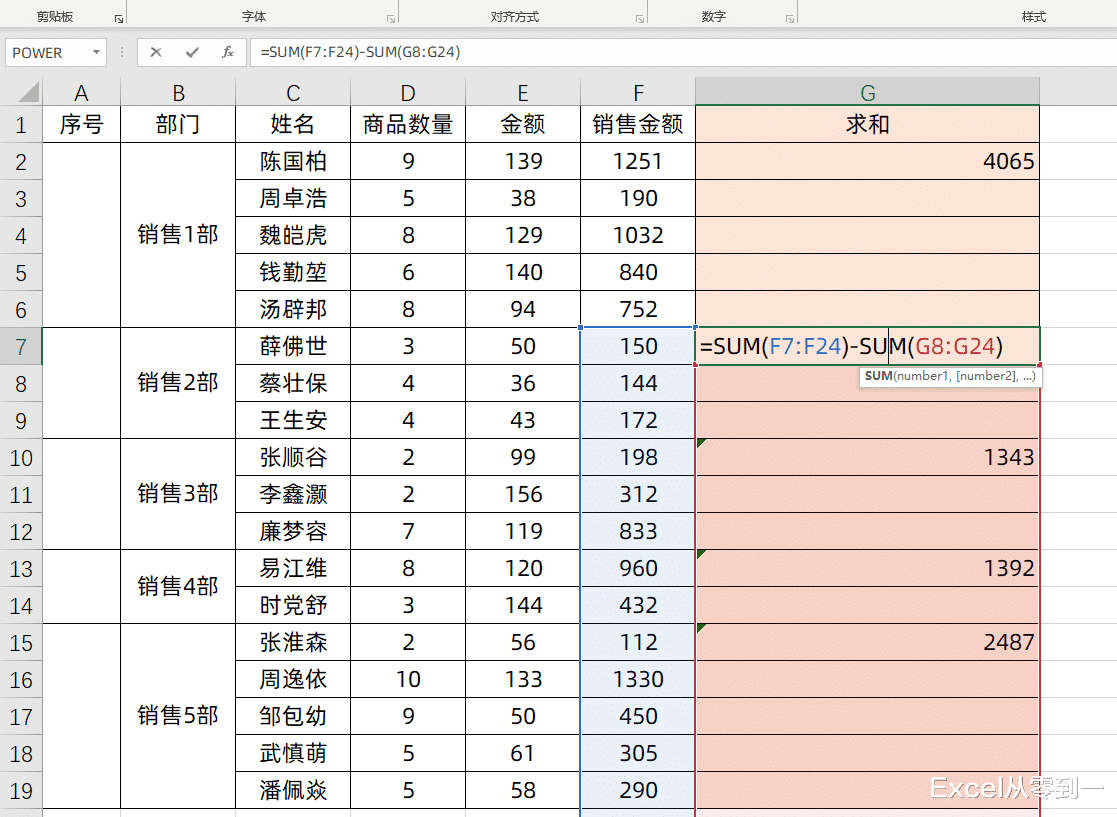Viewport: 1117px width, 817px height.
Task: Click the Insert Function fx icon
Action: pos(228,52)
